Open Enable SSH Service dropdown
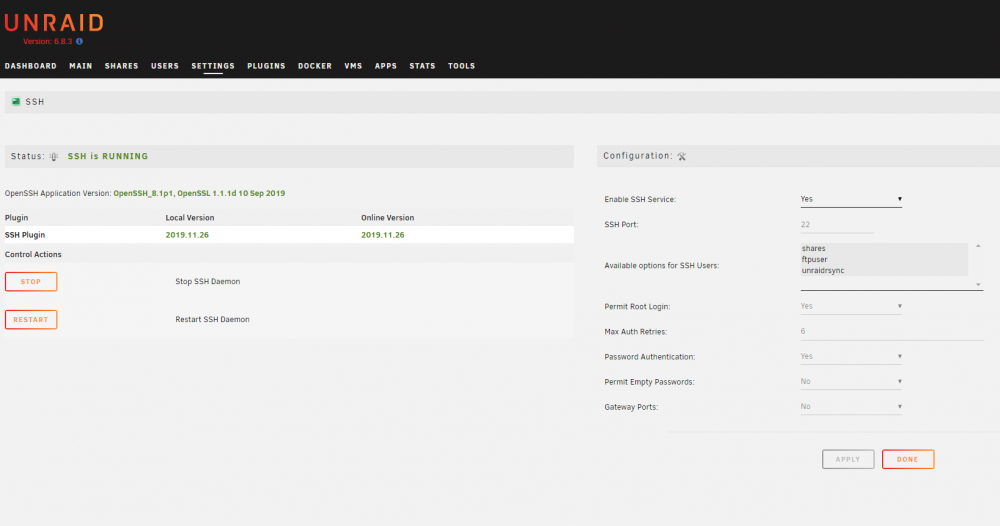1000x526 pixels. (x=851, y=200)
